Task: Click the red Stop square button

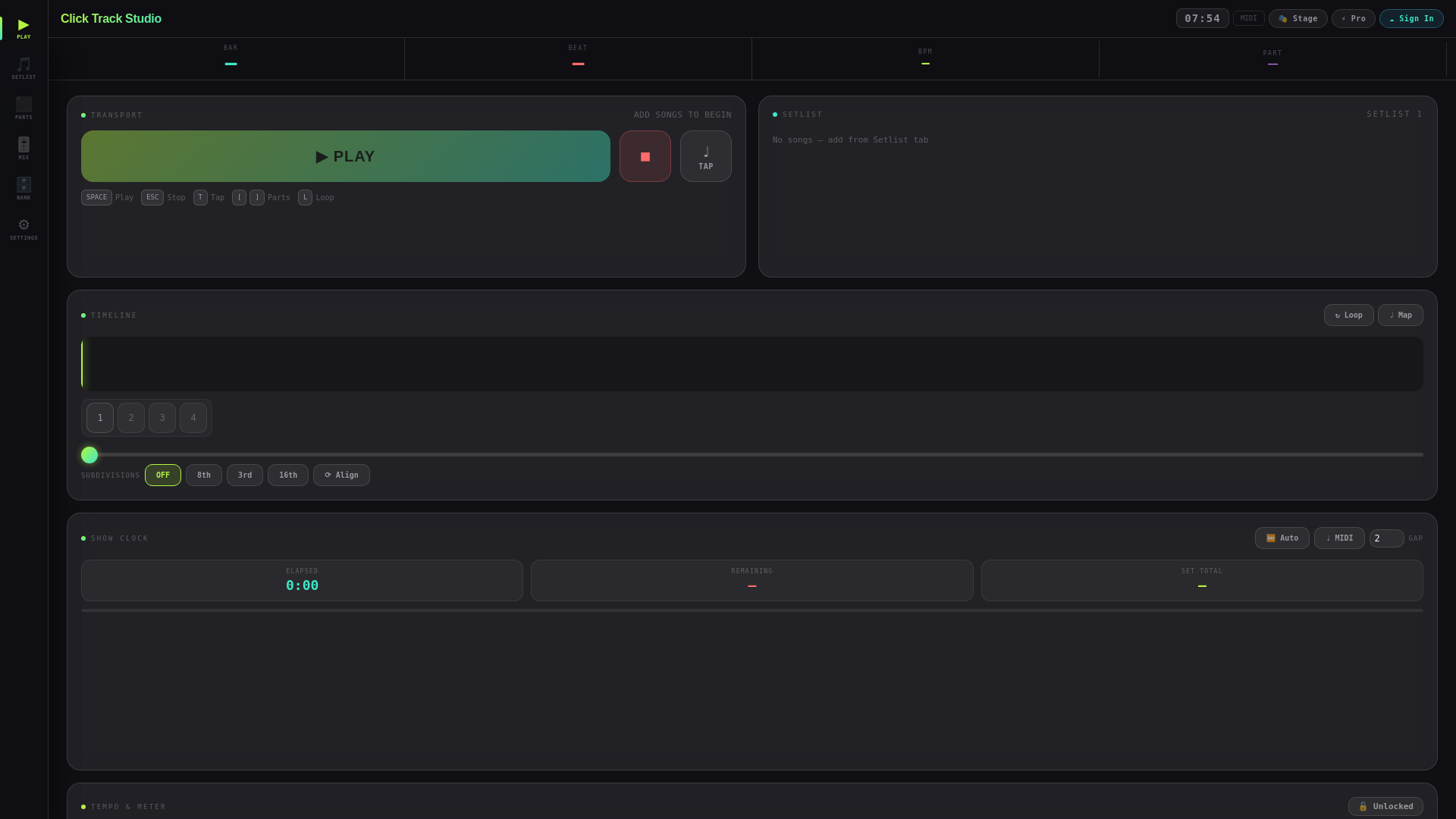Action: pyautogui.click(x=645, y=156)
